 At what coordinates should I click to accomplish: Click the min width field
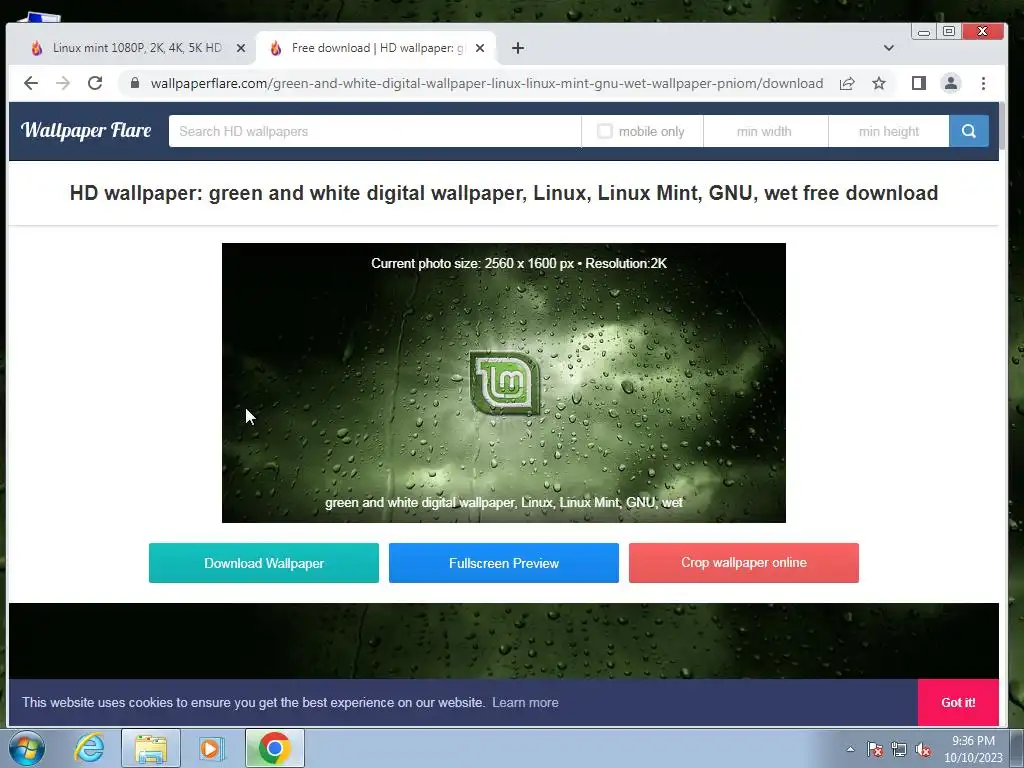click(765, 131)
